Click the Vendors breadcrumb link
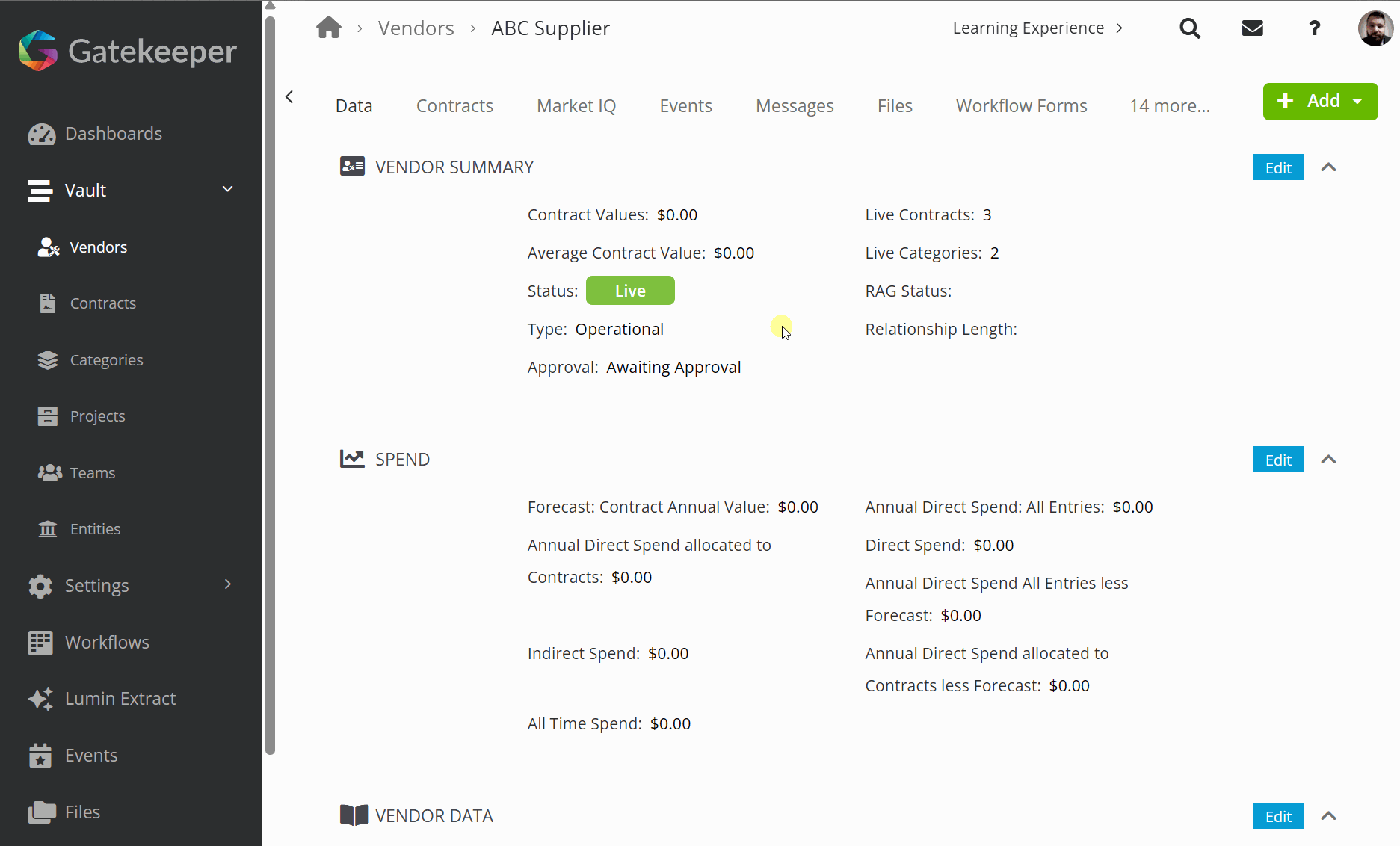Screen dimensions: 1400x846 416,28
